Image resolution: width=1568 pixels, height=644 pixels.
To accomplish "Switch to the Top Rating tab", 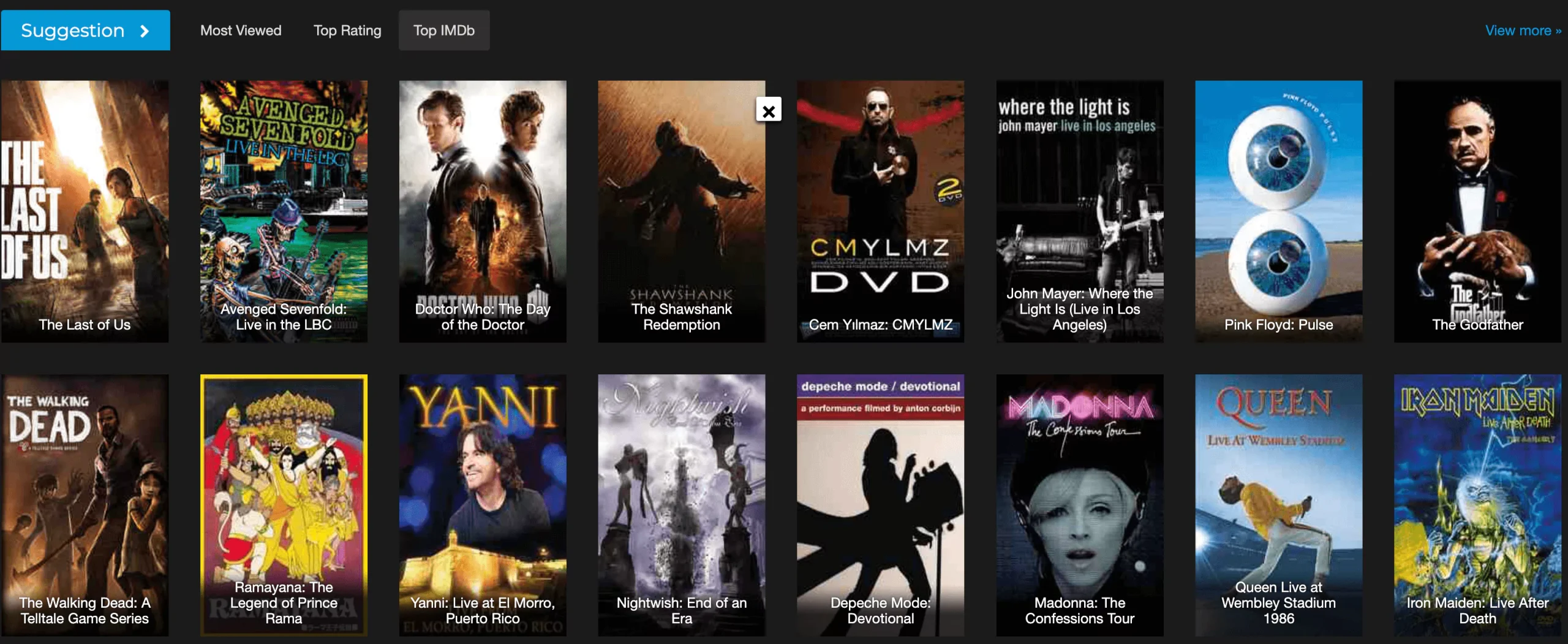I will [347, 31].
